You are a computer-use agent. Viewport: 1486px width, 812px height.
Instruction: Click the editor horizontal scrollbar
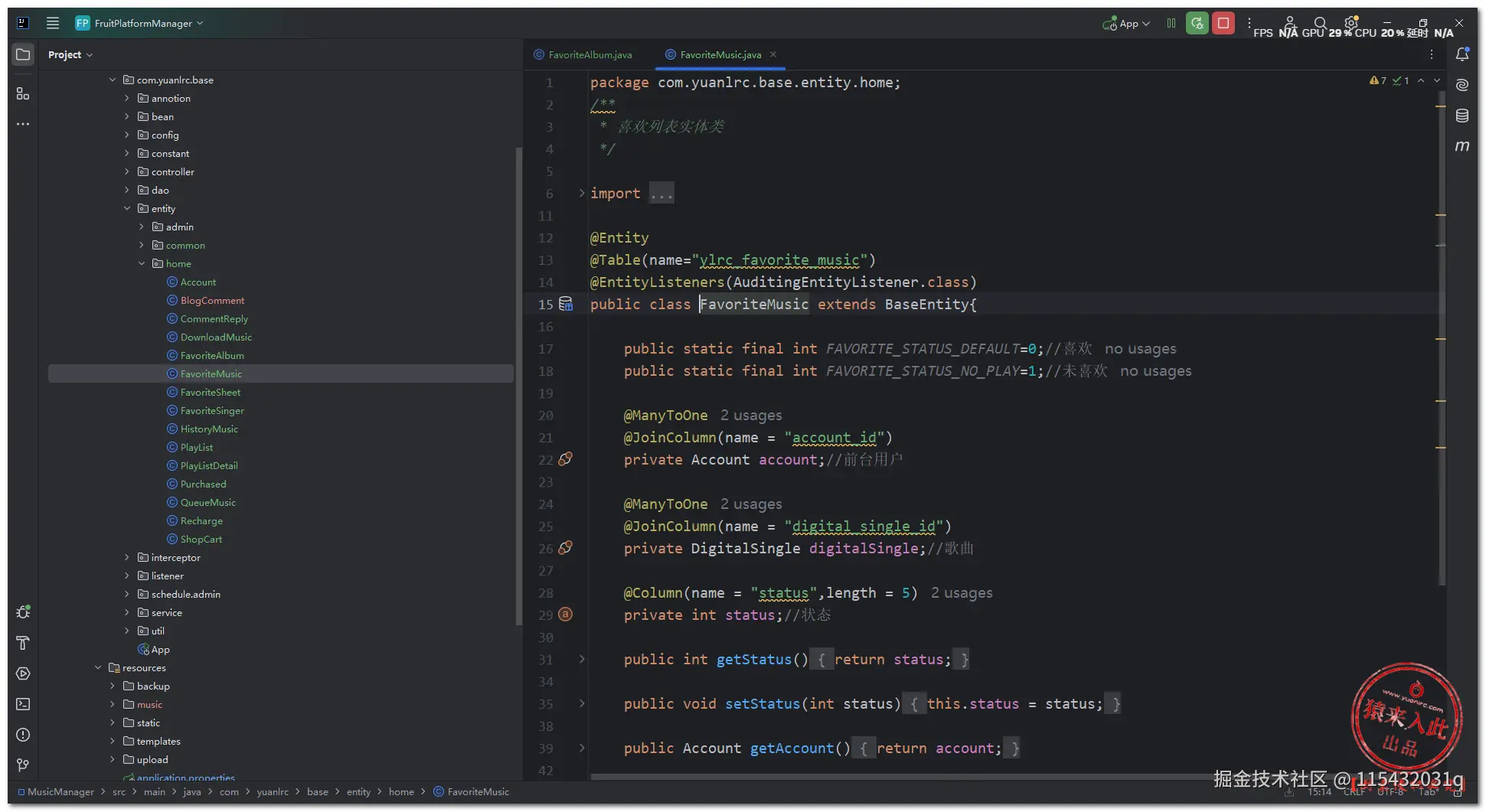903,777
